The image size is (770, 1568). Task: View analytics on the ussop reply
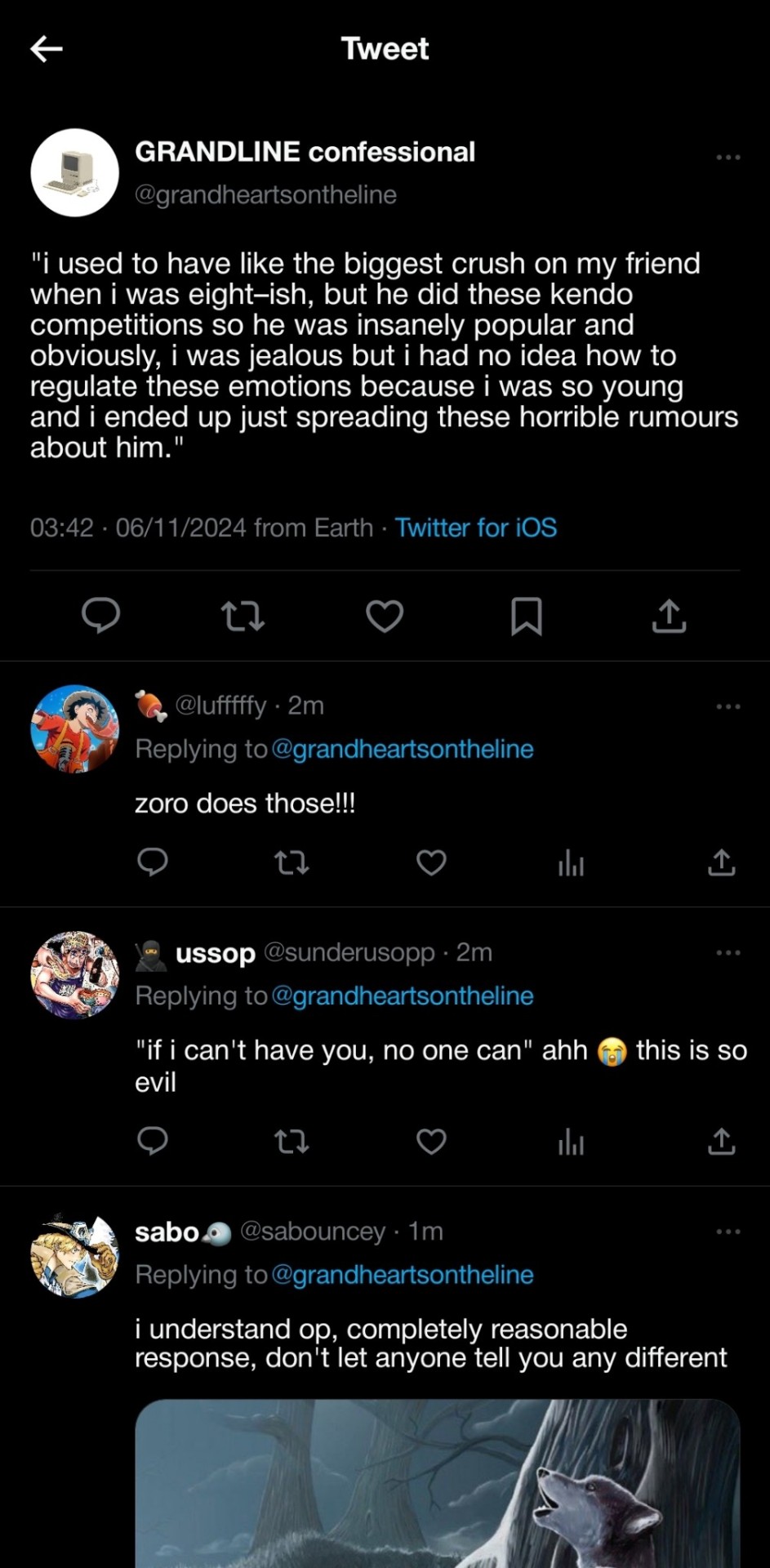571,1141
